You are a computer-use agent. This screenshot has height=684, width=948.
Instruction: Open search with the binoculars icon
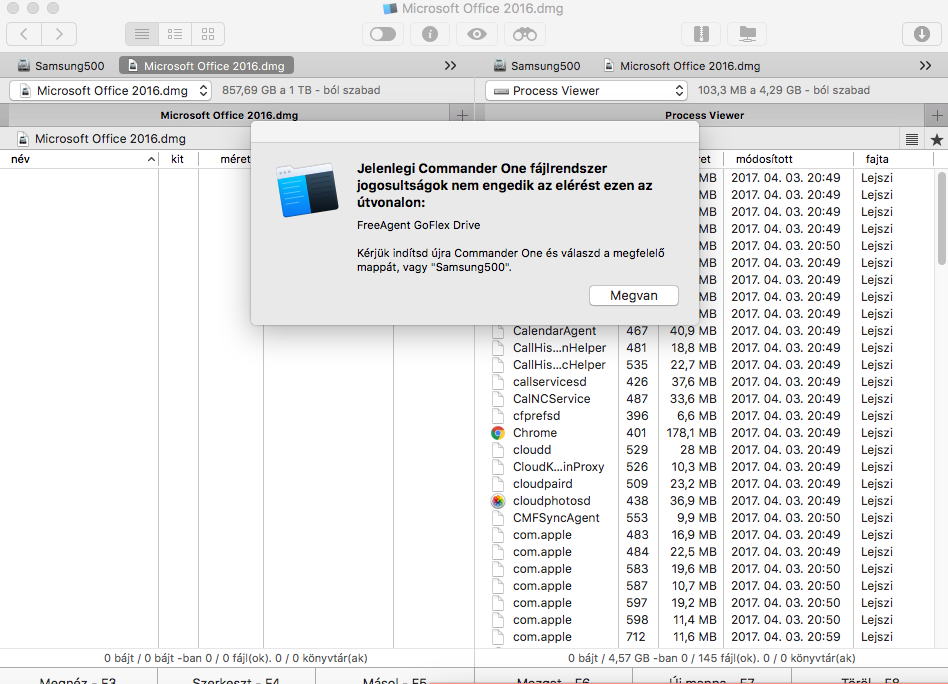pos(525,34)
